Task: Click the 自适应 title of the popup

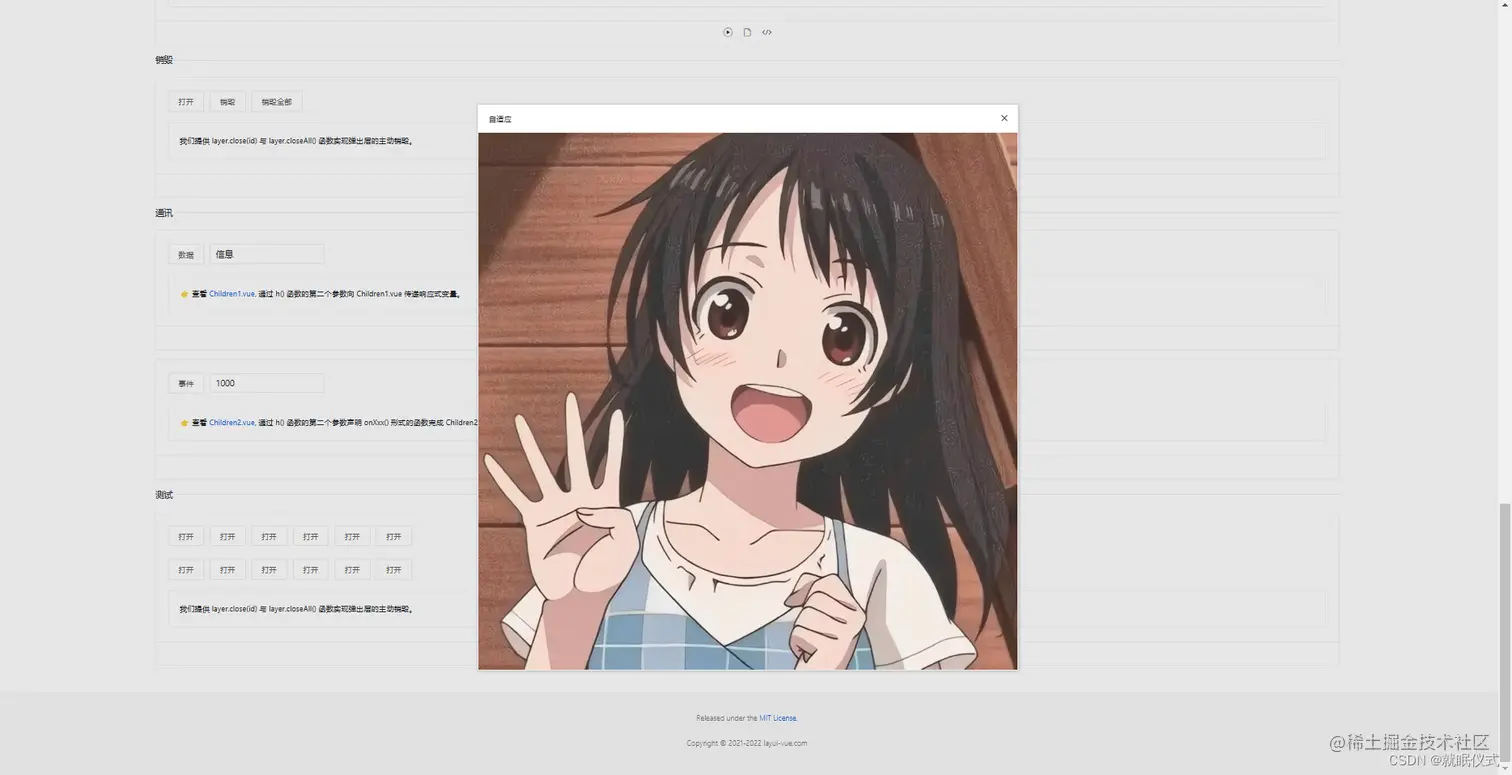Action: click(x=500, y=119)
